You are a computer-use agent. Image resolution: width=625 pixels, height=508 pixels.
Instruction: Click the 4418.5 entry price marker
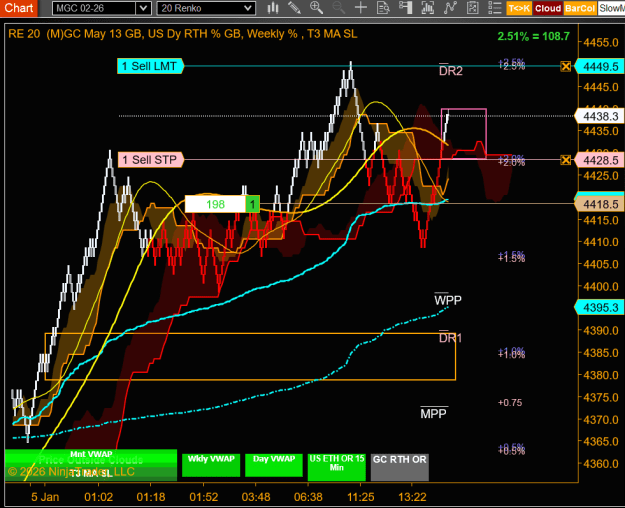(x=599, y=204)
